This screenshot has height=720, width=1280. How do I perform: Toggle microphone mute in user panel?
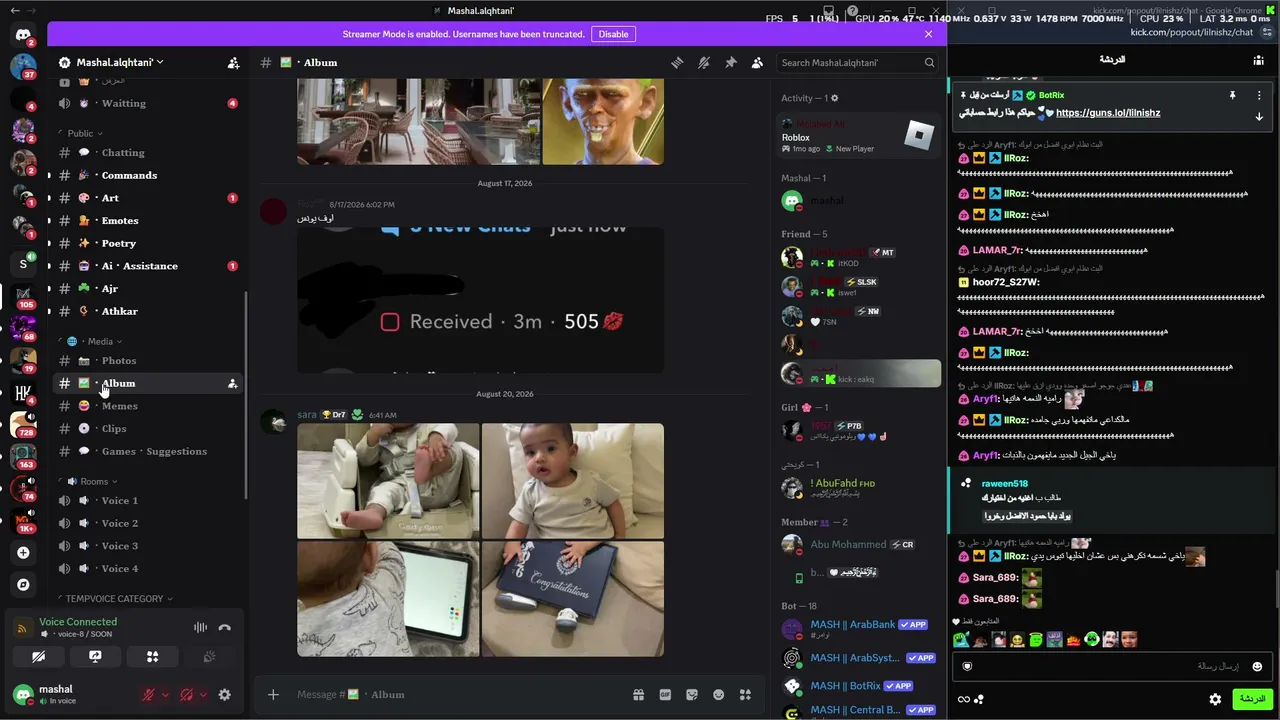pos(148,695)
